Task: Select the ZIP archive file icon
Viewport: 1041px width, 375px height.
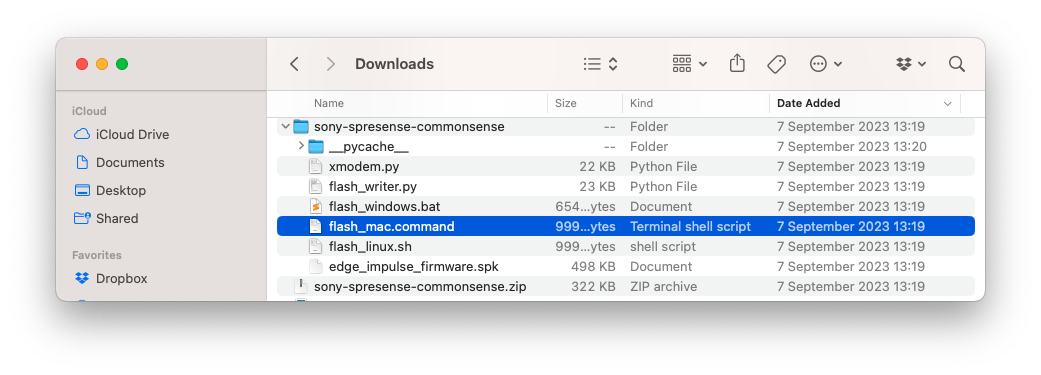Action: [301, 286]
